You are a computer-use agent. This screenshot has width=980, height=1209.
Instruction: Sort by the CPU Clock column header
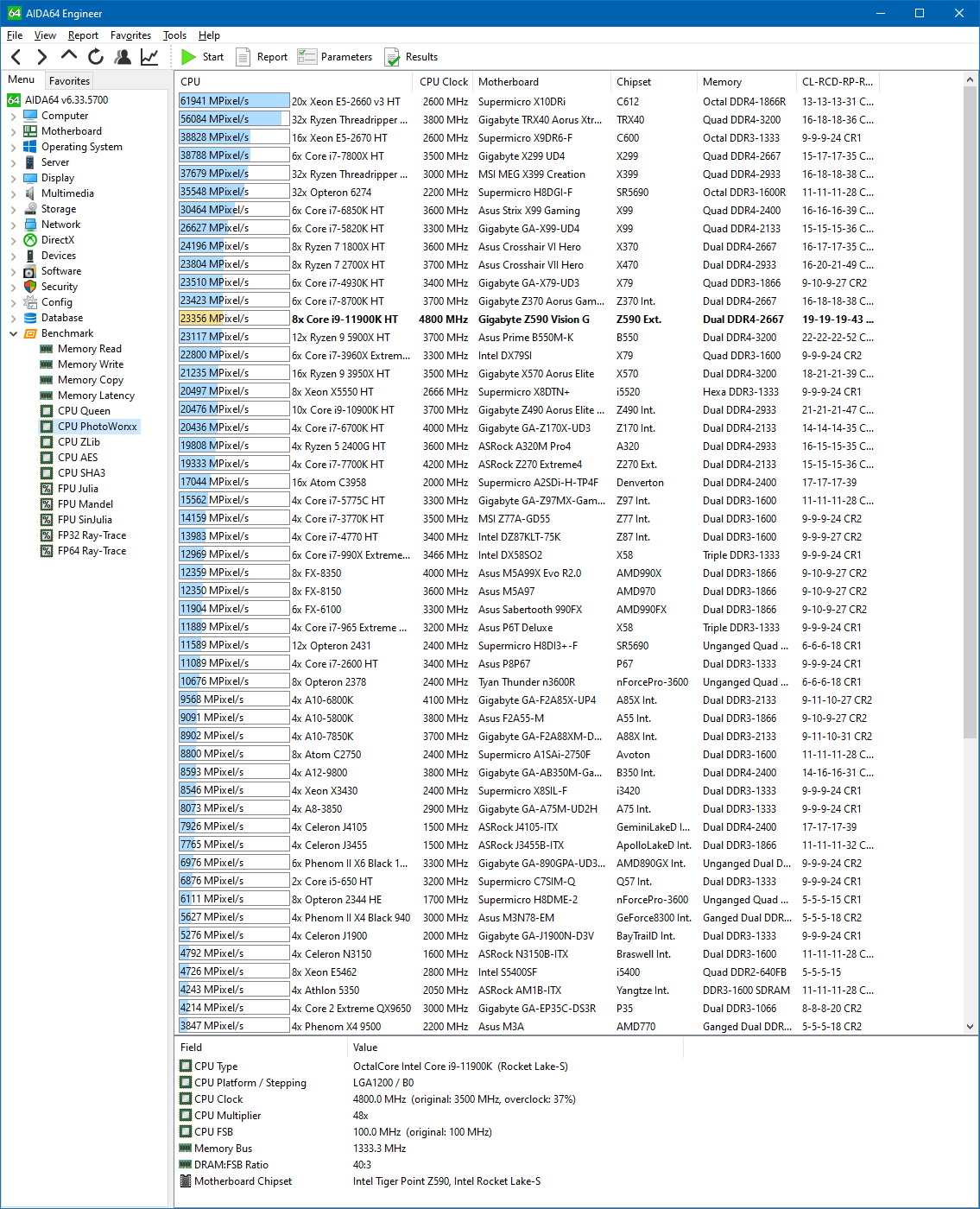click(444, 82)
